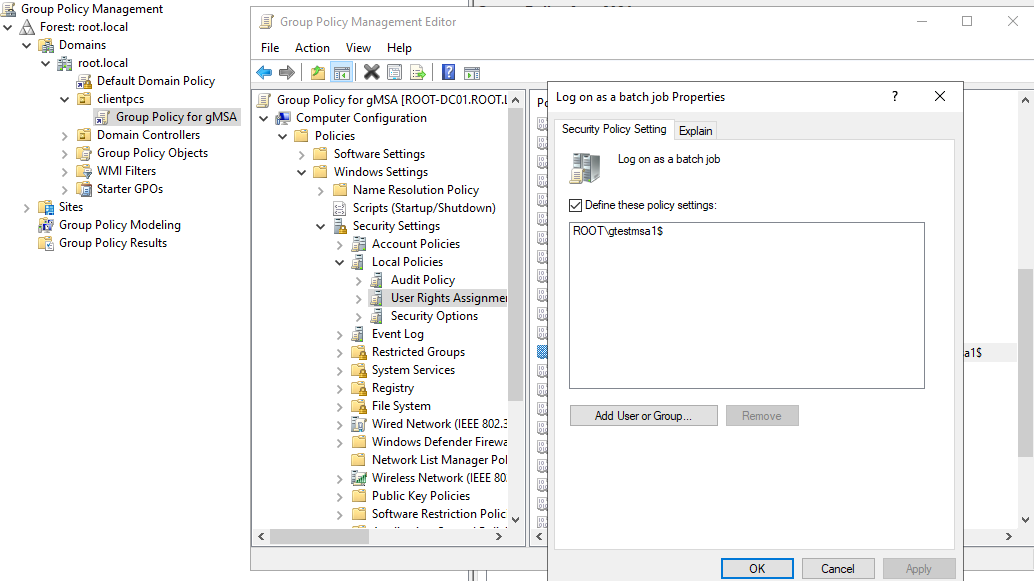Click the Add User or Group button
Viewport: 1034px width, 581px height.
coord(643,415)
